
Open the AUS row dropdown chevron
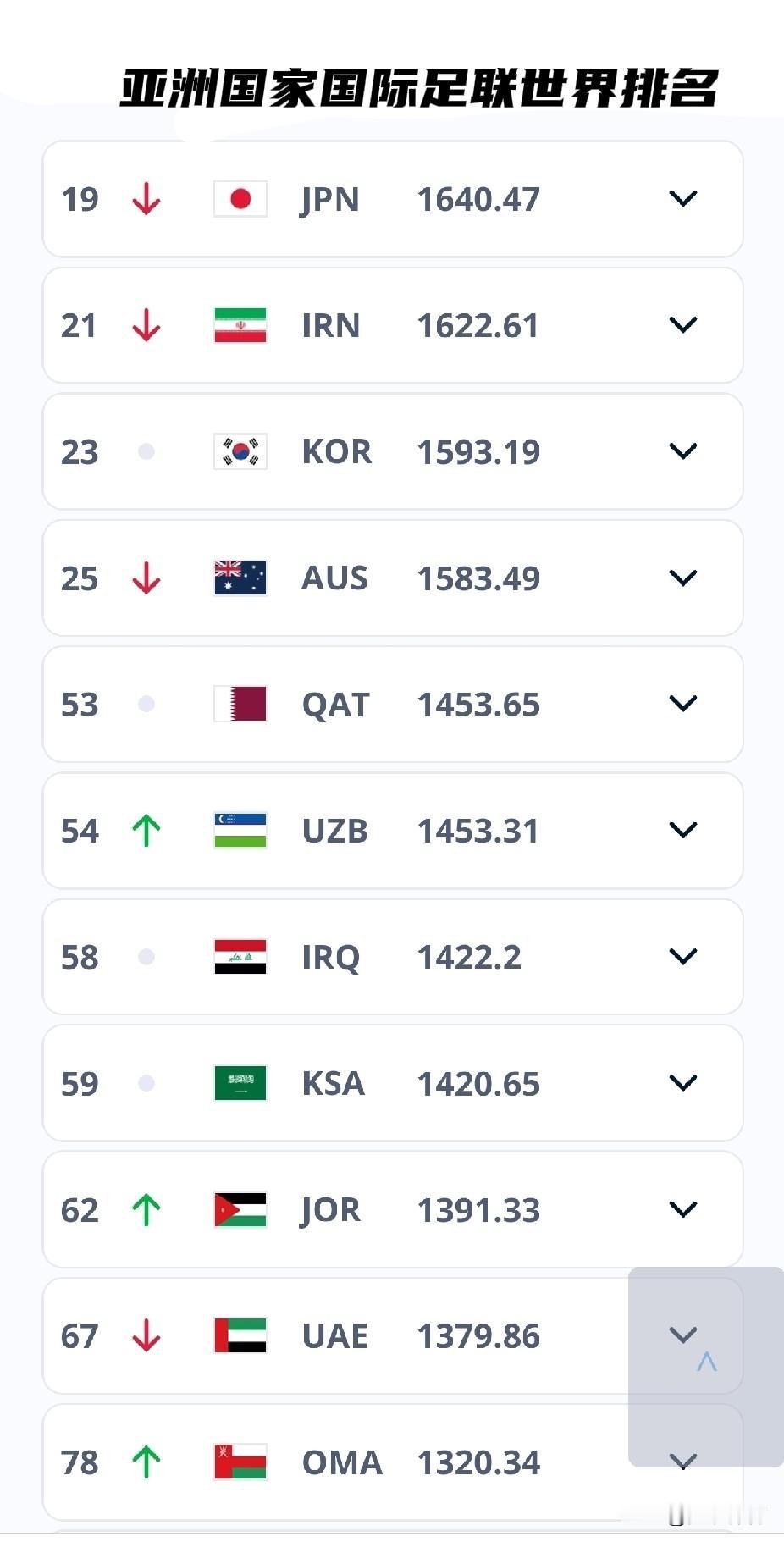click(682, 578)
